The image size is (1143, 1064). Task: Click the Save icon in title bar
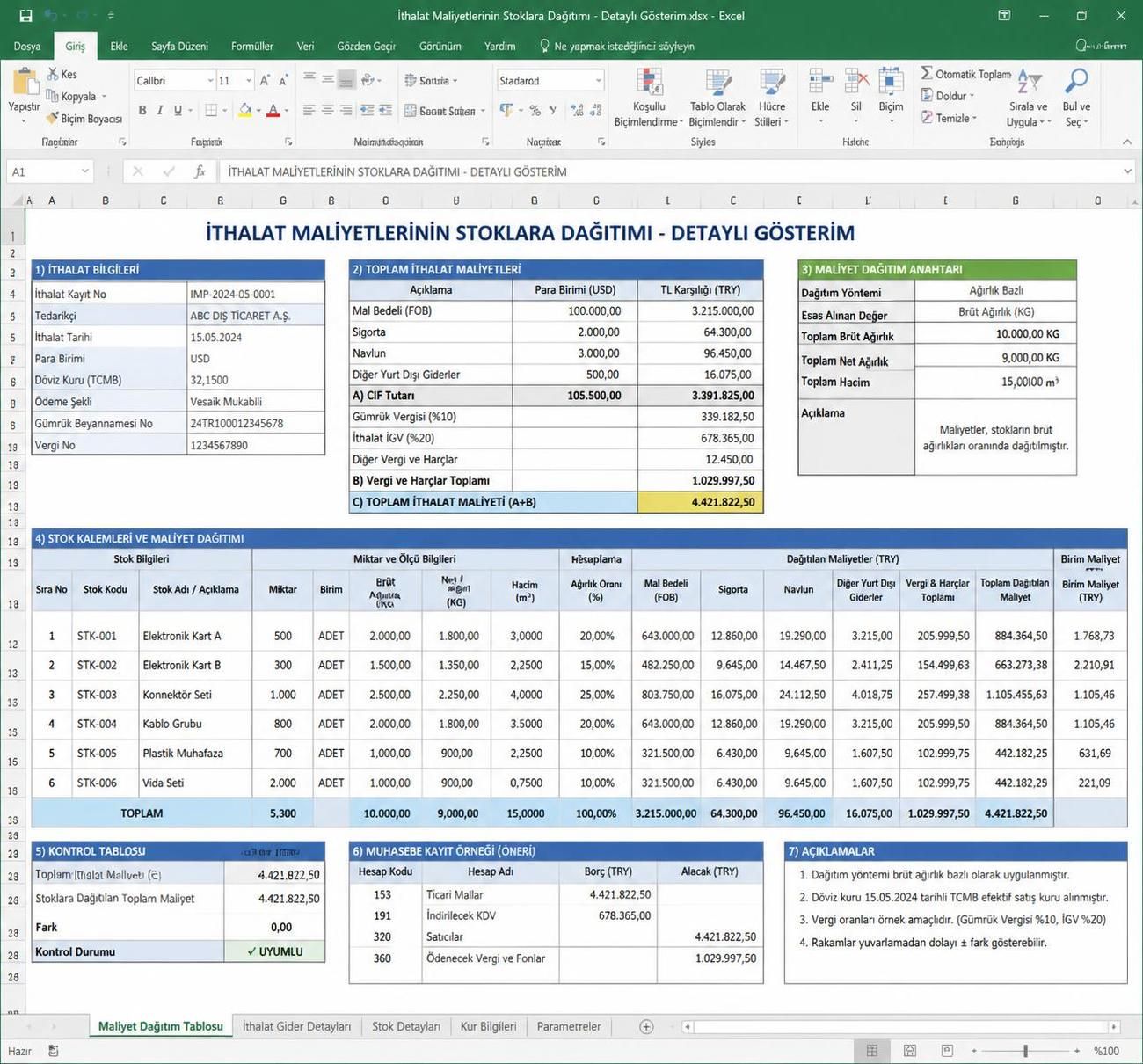(25, 15)
